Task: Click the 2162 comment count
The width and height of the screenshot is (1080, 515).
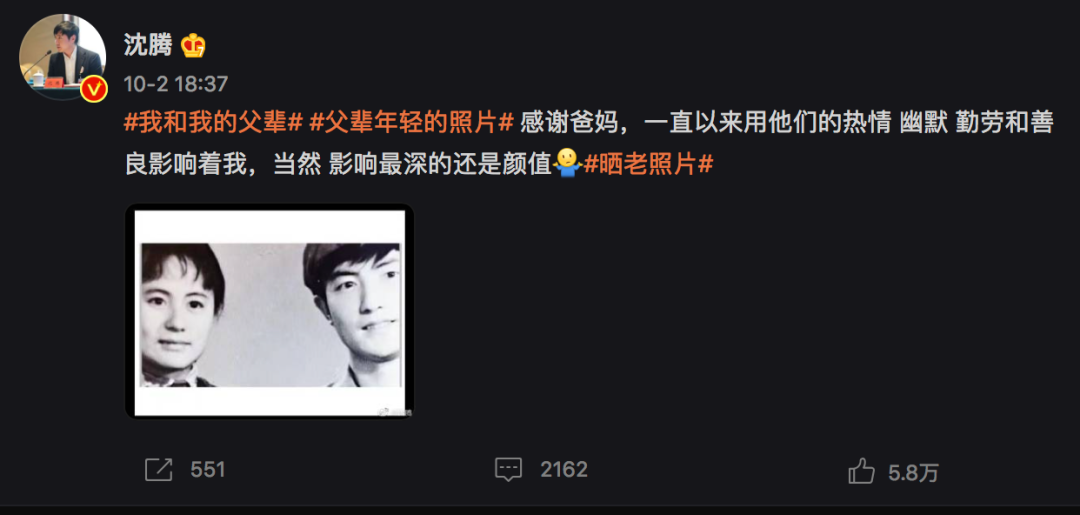Action: pyautogui.click(x=563, y=470)
